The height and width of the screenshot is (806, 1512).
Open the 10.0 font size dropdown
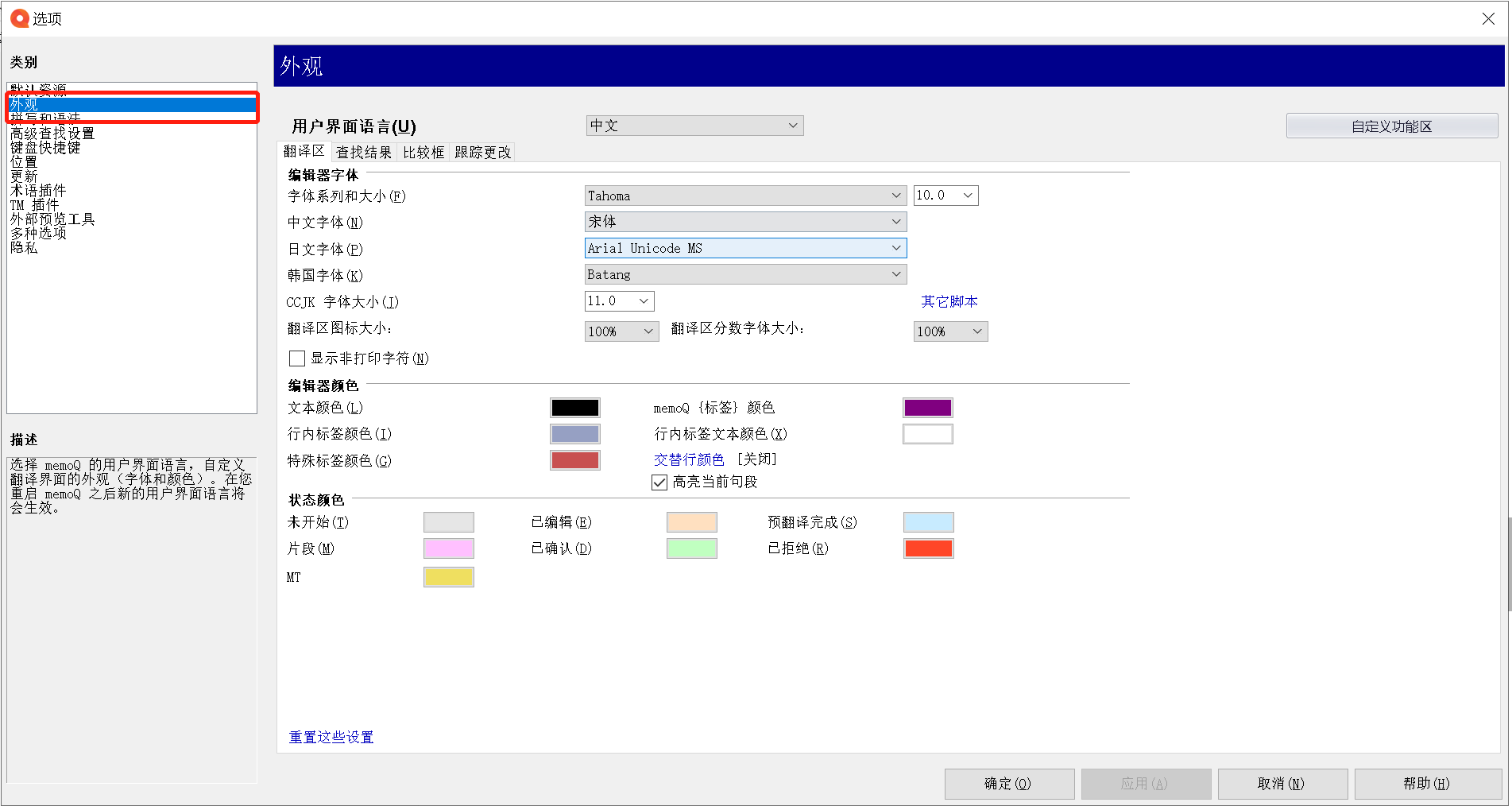(945, 196)
